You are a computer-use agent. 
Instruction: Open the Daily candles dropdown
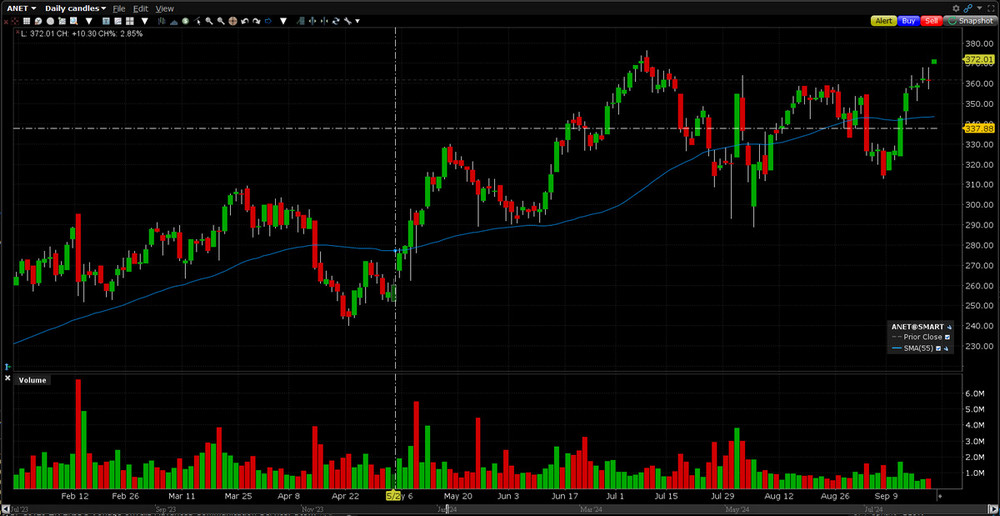(x=75, y=8)
